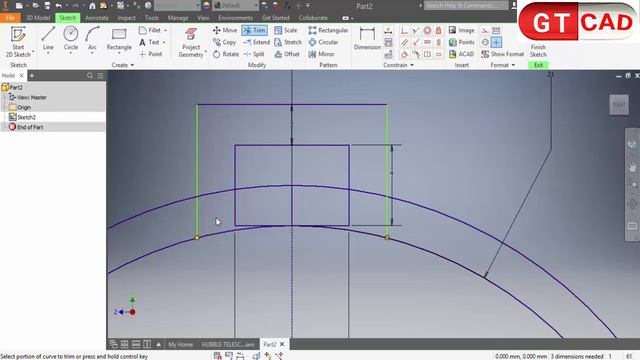Screen dimensions: 640x360
Task: Select Sketch2 in model browser
Action: click(26, 117)
